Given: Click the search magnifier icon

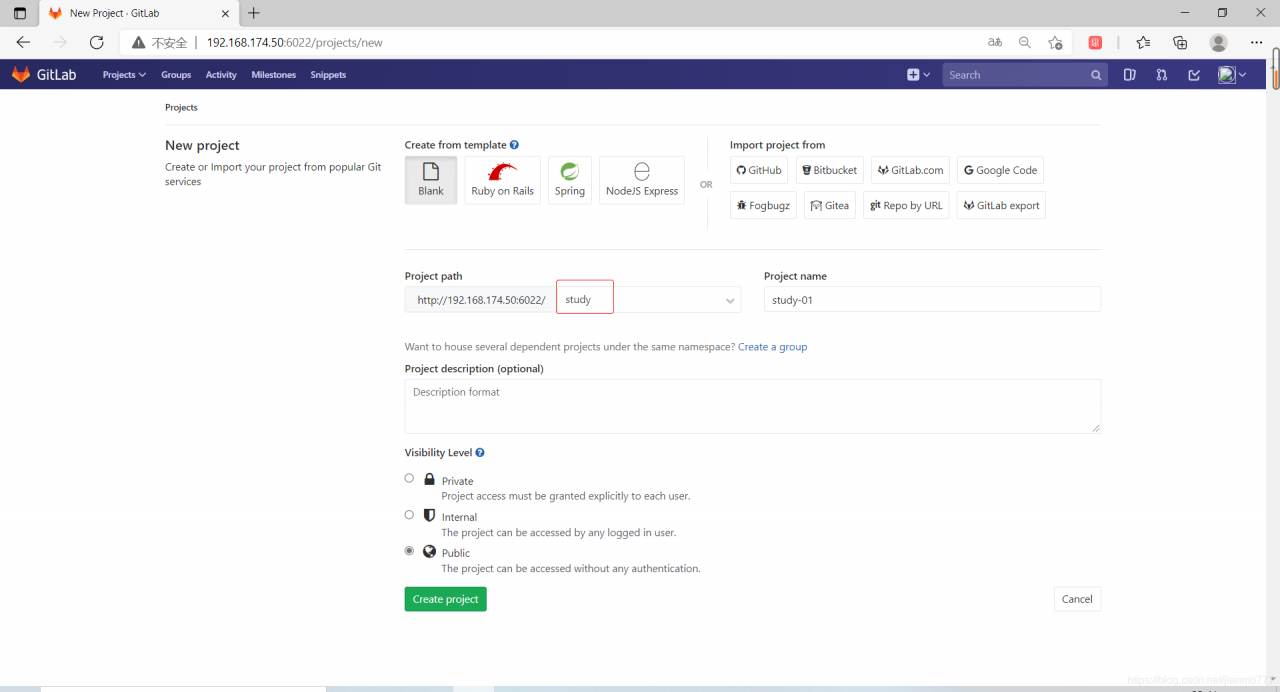Looking at the screenshot, I should tap(1096, 75).
